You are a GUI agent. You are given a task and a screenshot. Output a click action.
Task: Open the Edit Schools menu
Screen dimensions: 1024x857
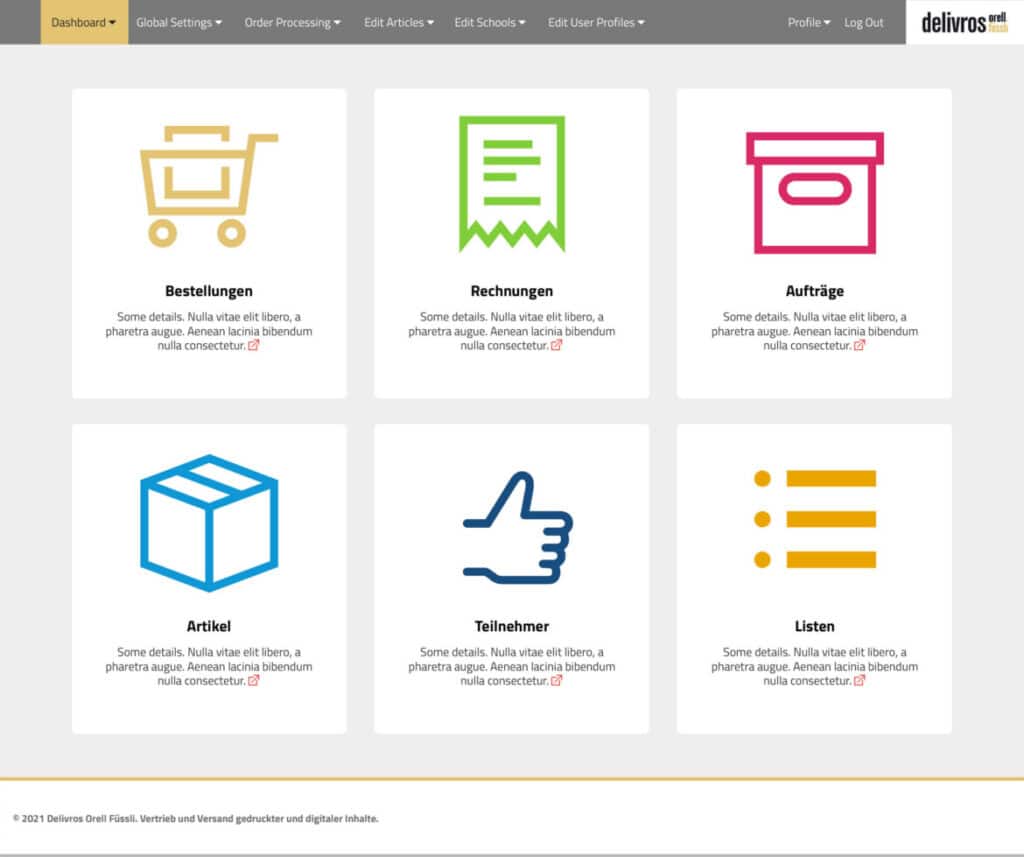(490, 22)
